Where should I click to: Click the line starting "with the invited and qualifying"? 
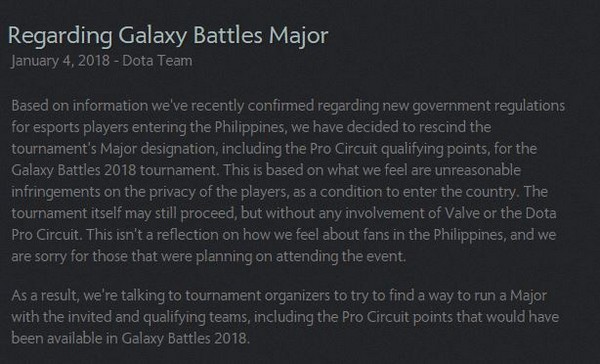(285, 317)
